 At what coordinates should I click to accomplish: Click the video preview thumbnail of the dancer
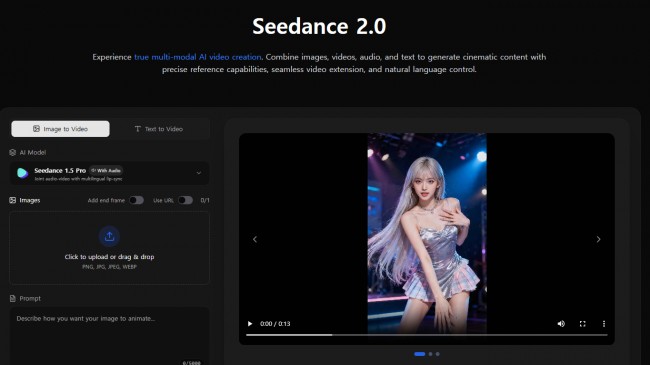point(427,233)
